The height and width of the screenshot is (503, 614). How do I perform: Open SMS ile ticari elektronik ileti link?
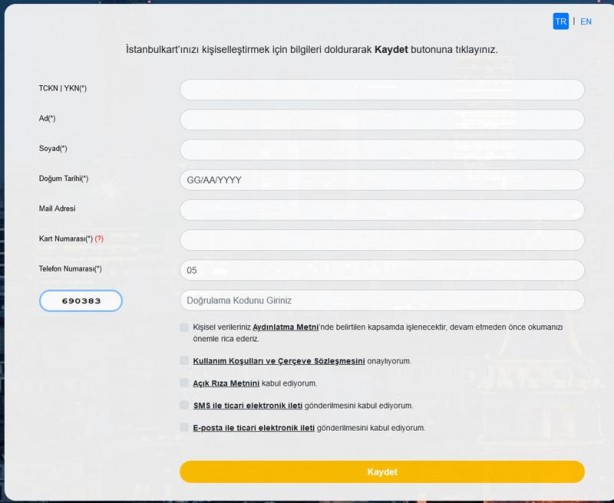[x=248, y=406]
